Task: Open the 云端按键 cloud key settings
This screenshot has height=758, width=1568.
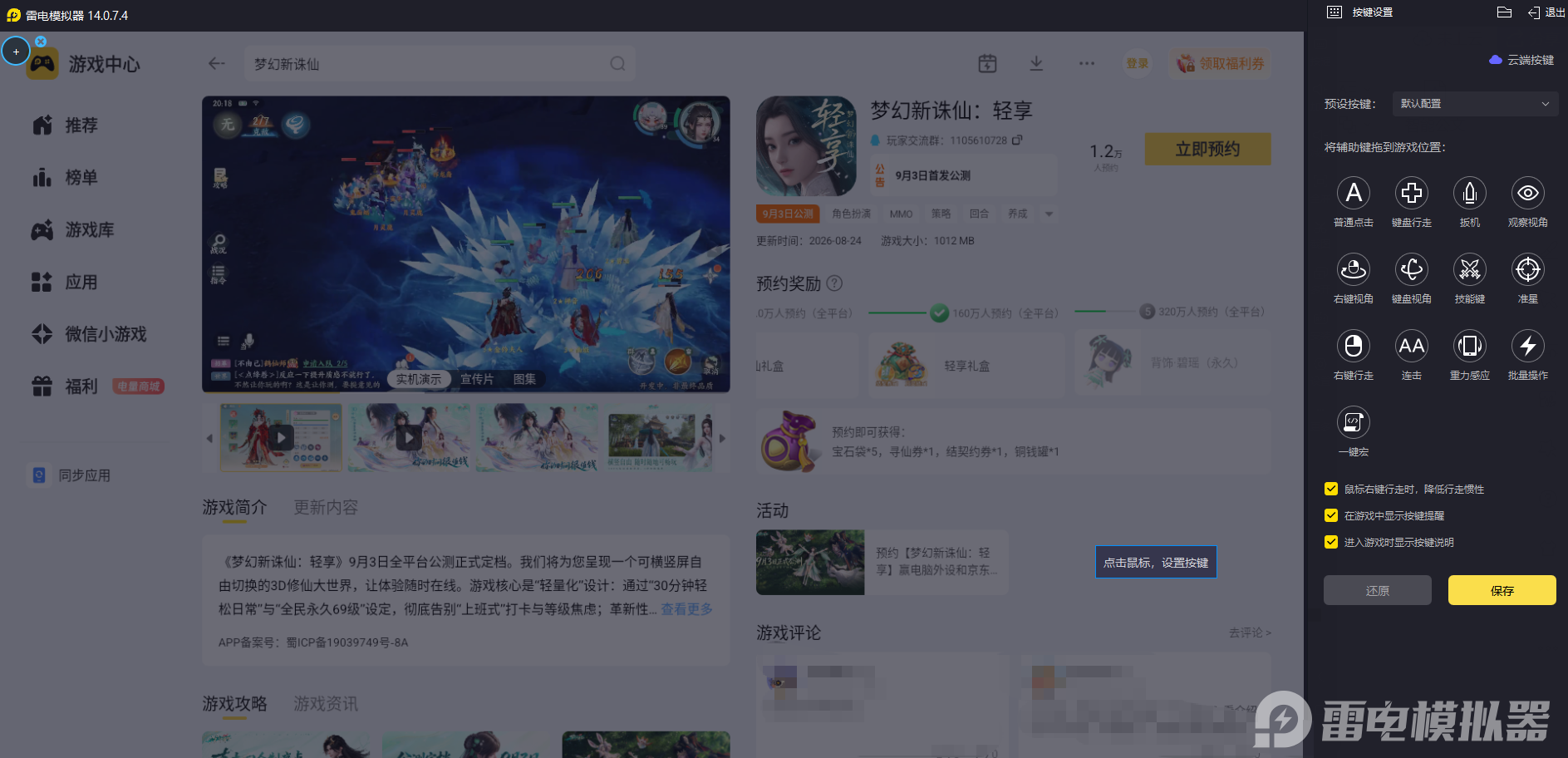Action: click(x=1521, y=60)
